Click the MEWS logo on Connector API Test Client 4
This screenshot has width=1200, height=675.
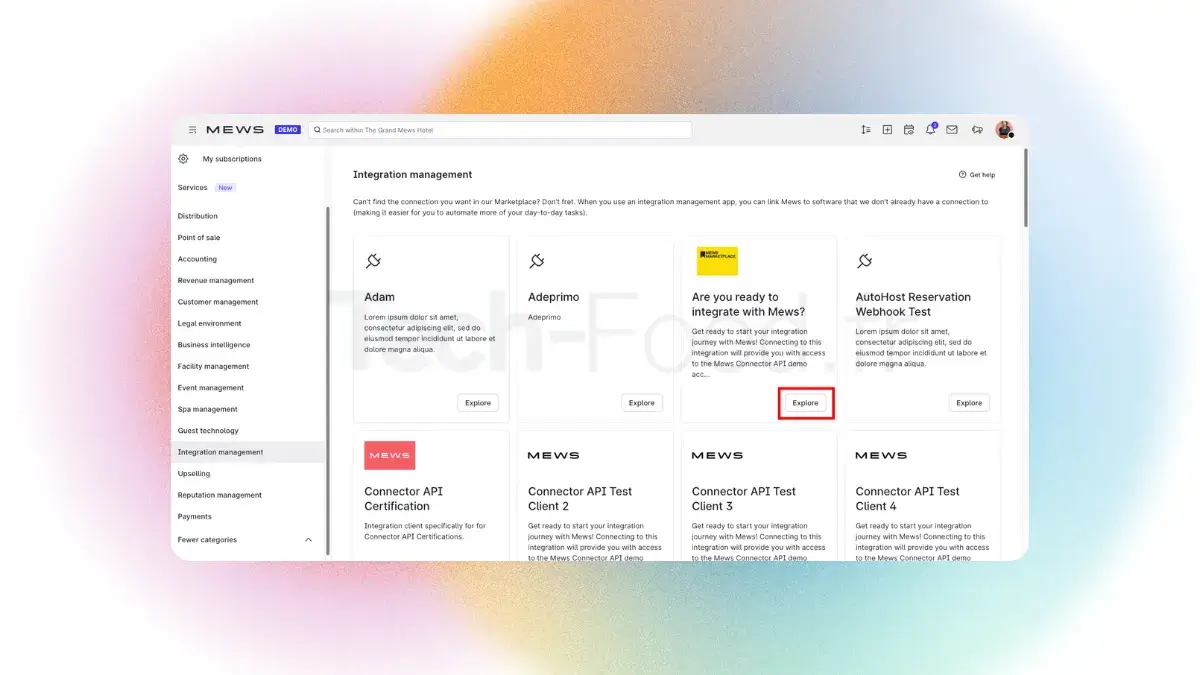pyautogui.click(x=881, y=455)
